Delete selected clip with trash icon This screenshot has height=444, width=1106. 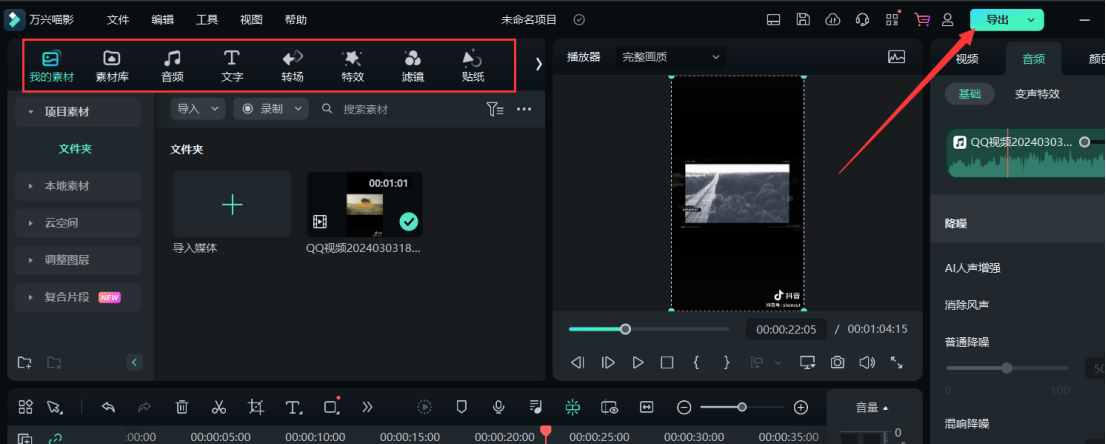[x=182, y=407]
